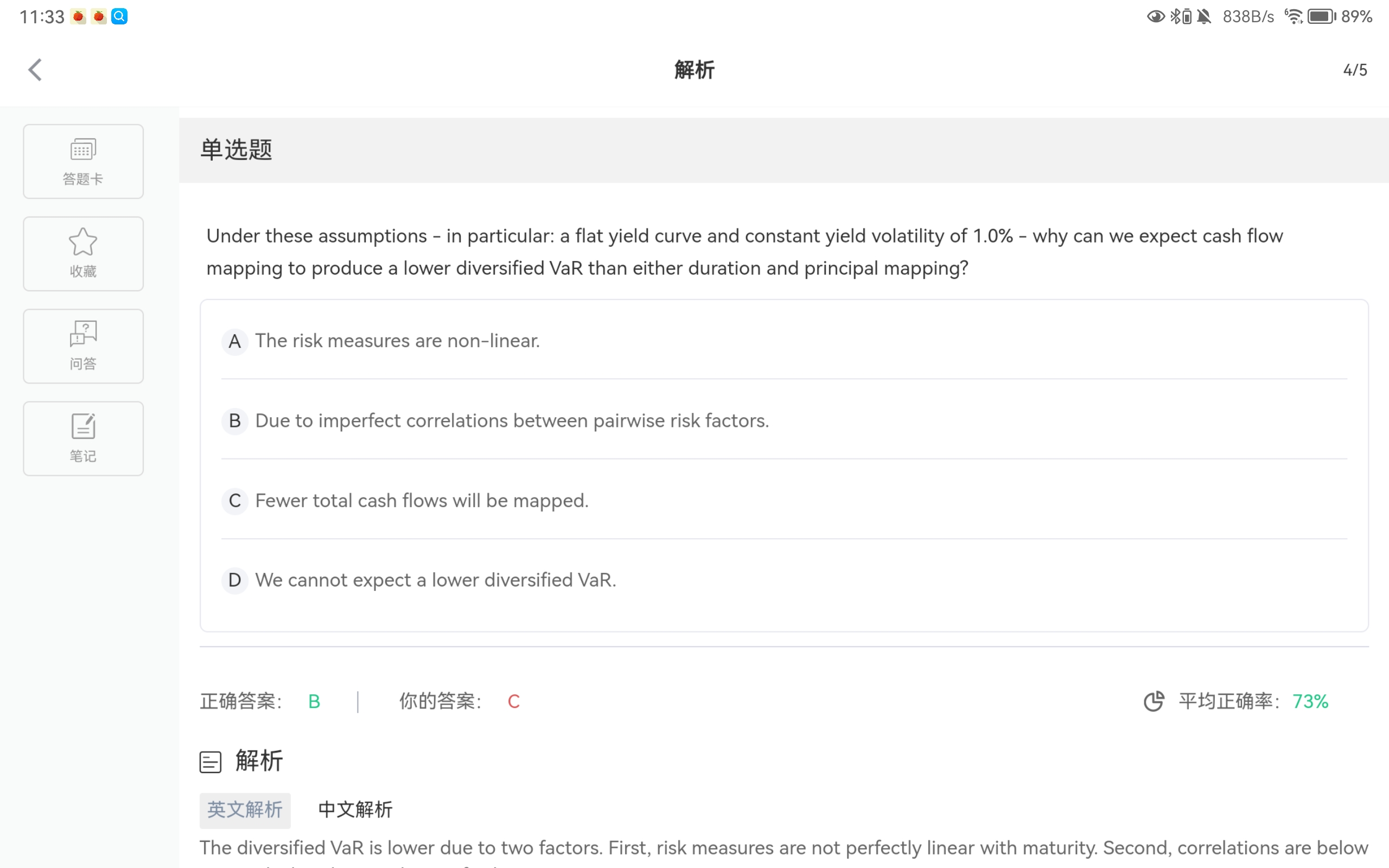The height and width of the screenshot is (868, 1389).
Task: Tap the pie chart accuracy icon
Action: click(1154, 701)
